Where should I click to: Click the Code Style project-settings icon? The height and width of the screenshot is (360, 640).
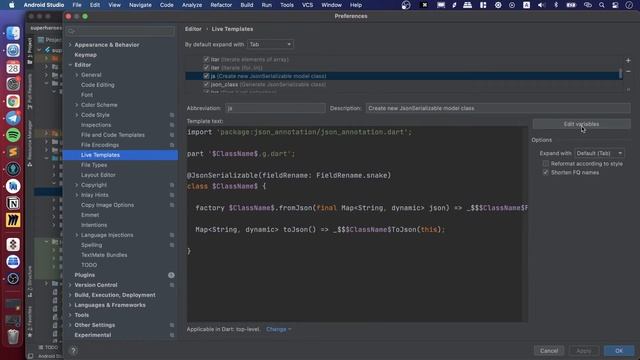[x=172, y=115]
